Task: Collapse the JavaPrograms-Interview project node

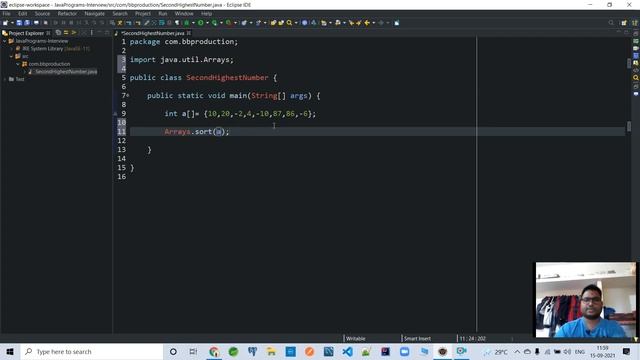Action: click(4, 41)
